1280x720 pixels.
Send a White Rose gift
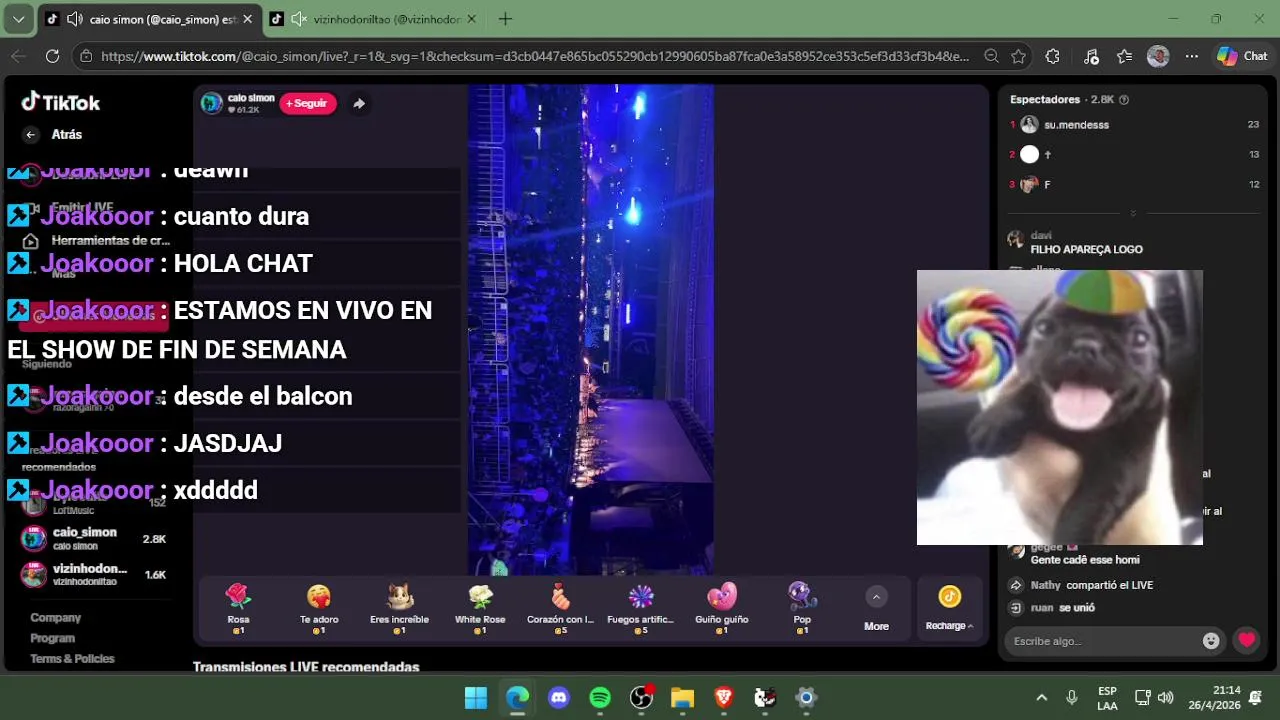click(x=480, y=609)
